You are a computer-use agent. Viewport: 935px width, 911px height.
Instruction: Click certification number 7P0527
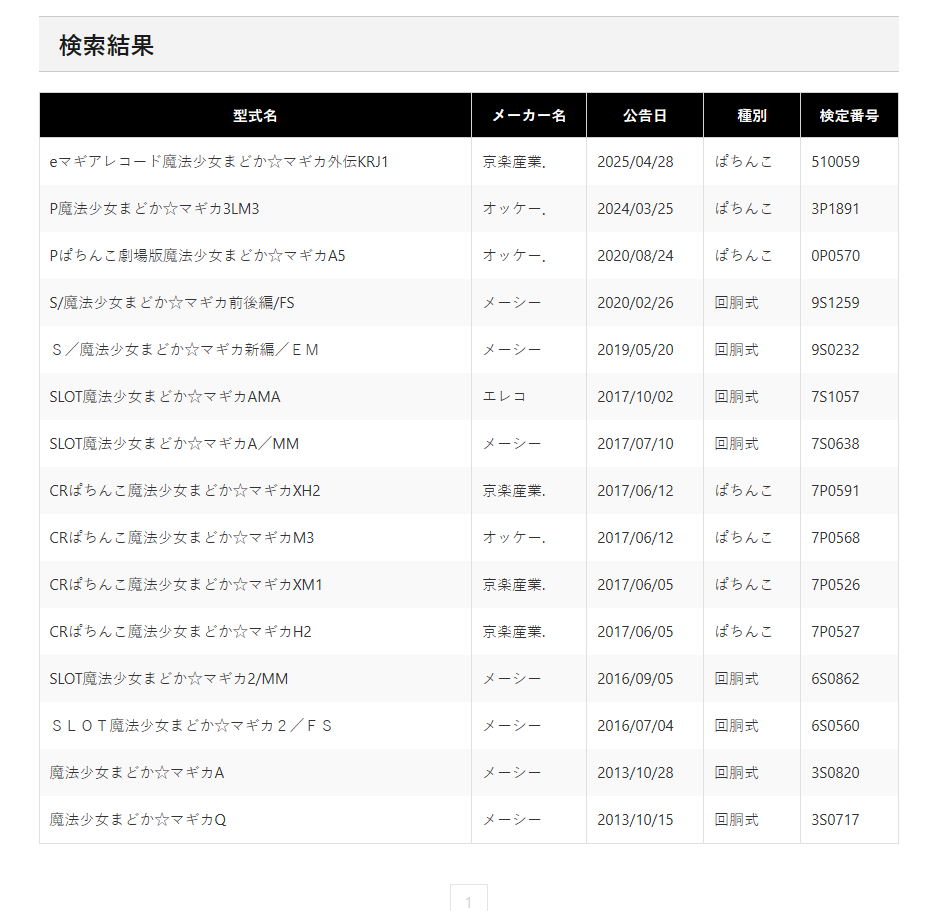point(835,632)
